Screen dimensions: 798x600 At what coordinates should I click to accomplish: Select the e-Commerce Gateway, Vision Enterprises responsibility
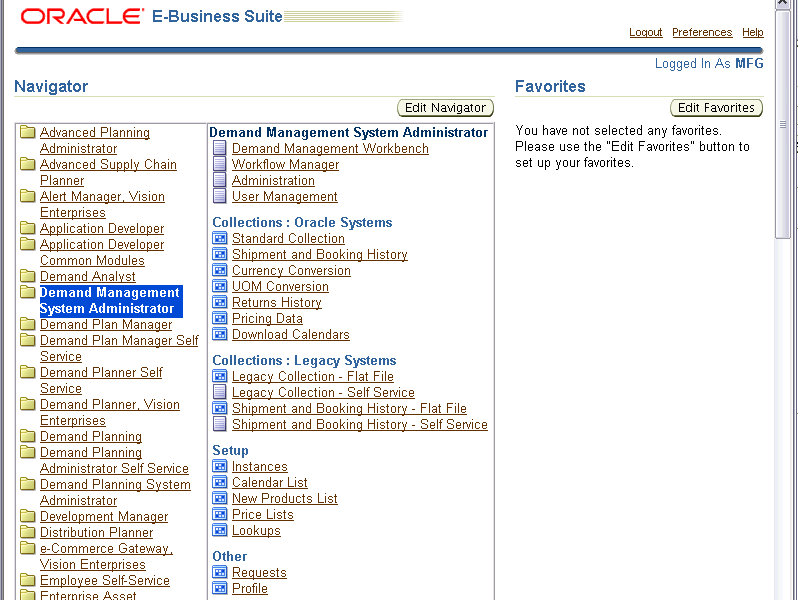tap(106, 557)
